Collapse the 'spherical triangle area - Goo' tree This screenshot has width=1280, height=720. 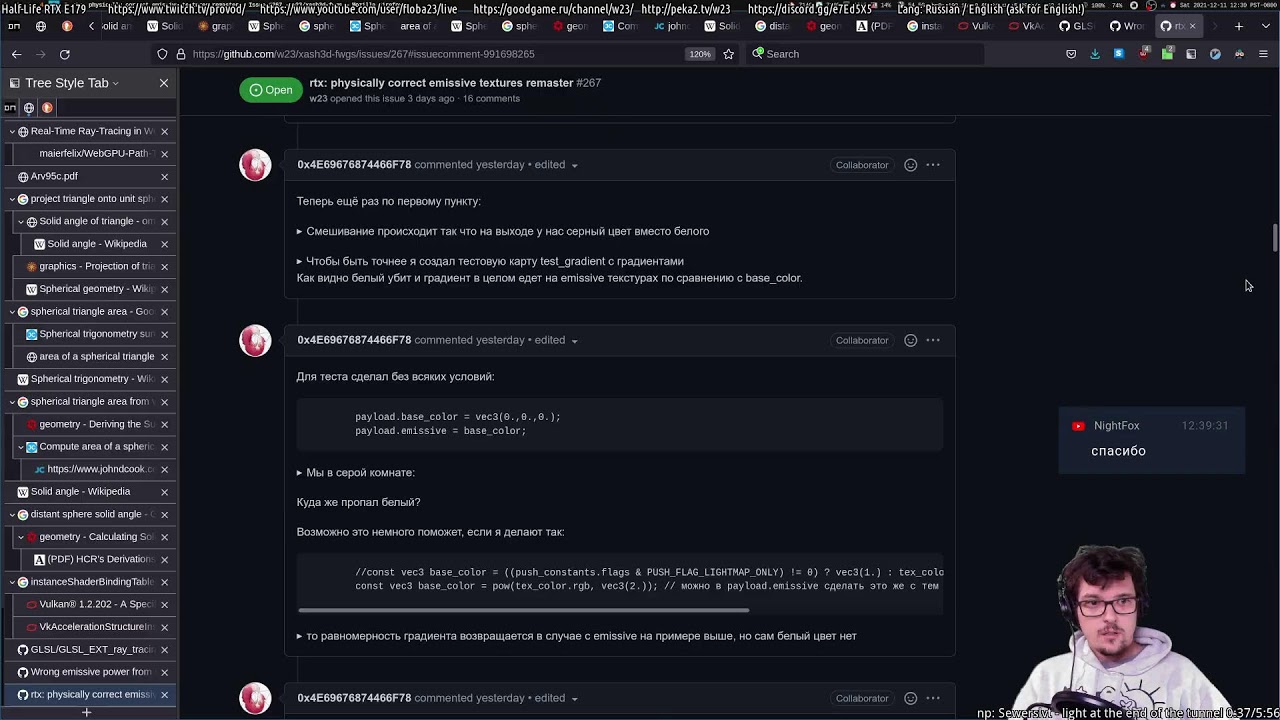click(12, 311)
